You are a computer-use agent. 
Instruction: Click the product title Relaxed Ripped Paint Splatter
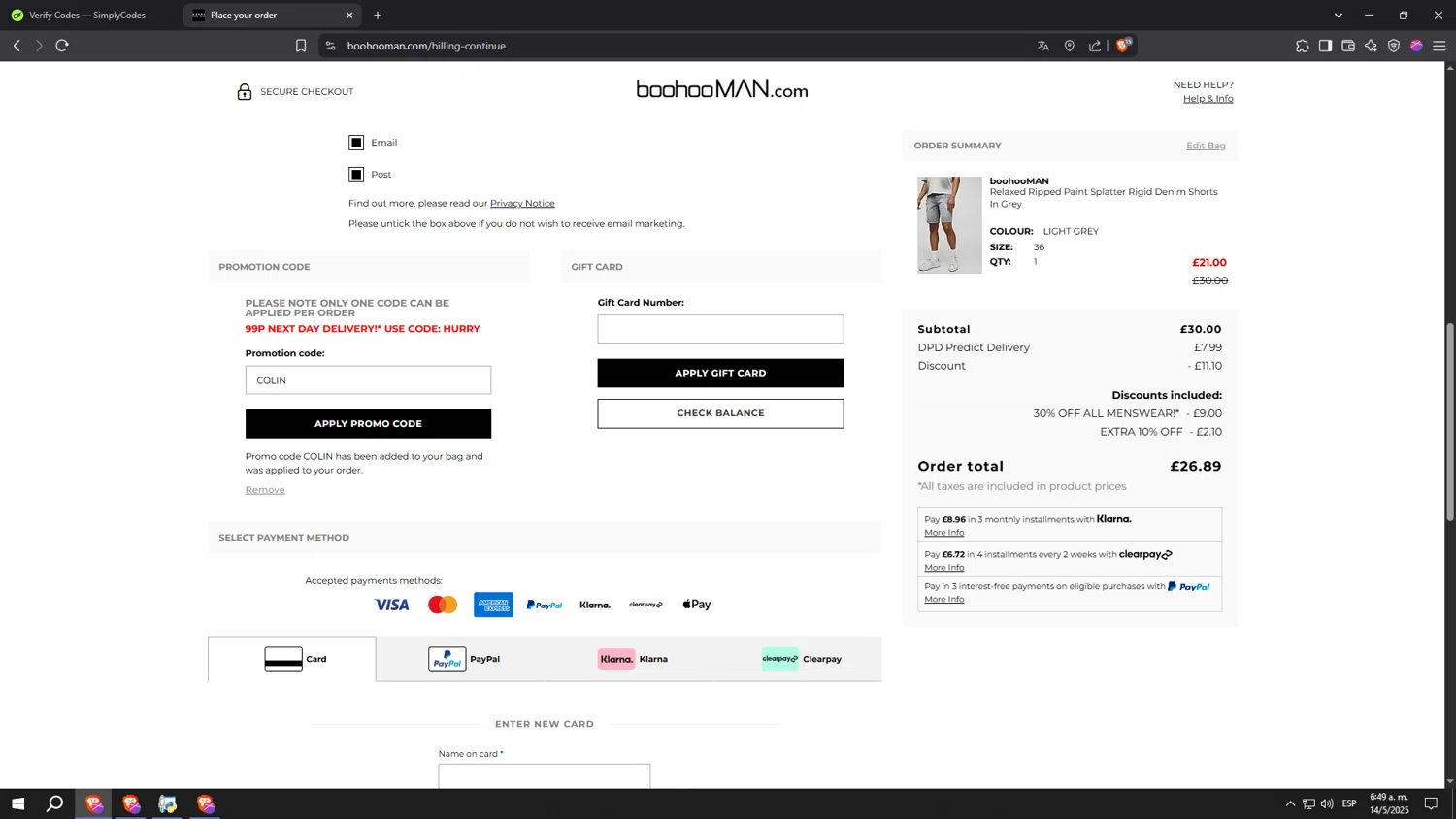click(1104, 198)
